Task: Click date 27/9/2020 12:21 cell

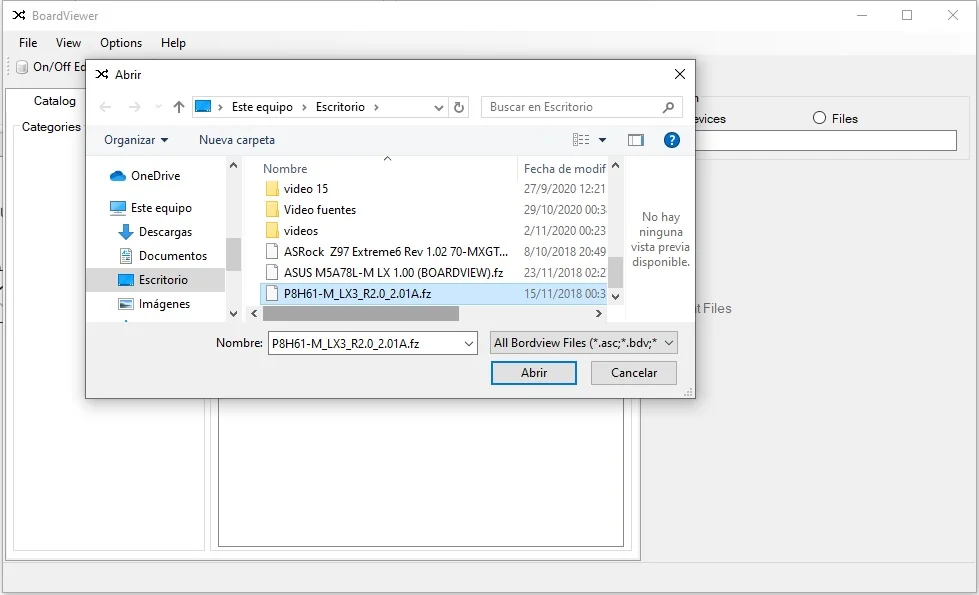Action: 564,189
